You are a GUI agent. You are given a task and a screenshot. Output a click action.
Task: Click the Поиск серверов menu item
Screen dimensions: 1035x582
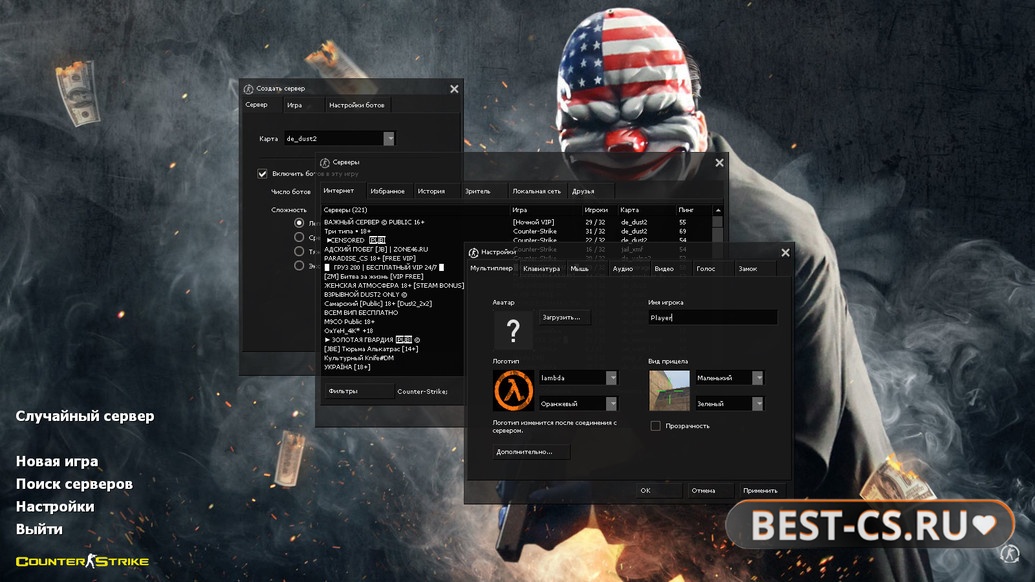coord(75,484)
